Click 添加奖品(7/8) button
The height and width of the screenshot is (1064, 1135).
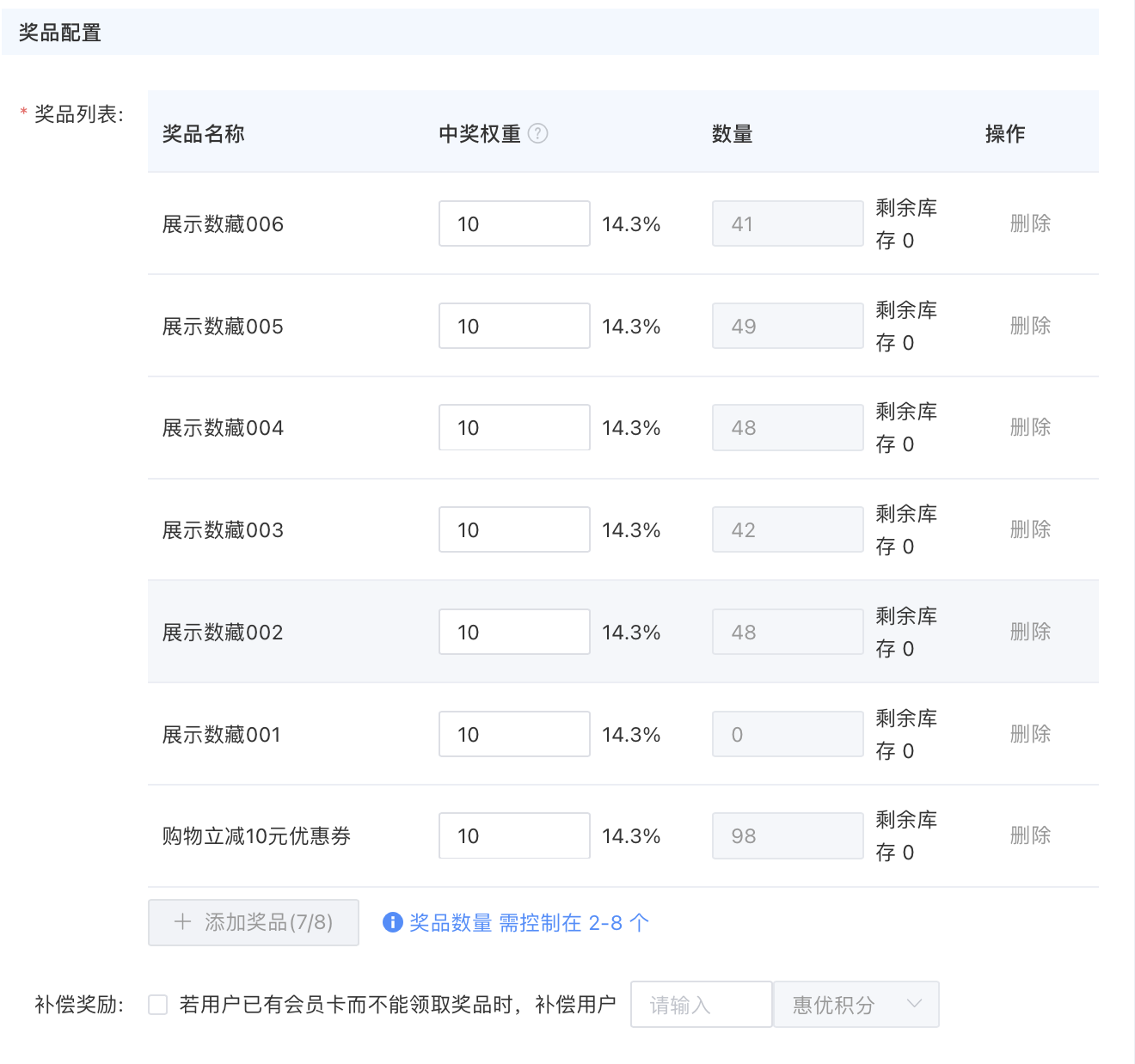[254, 922]
